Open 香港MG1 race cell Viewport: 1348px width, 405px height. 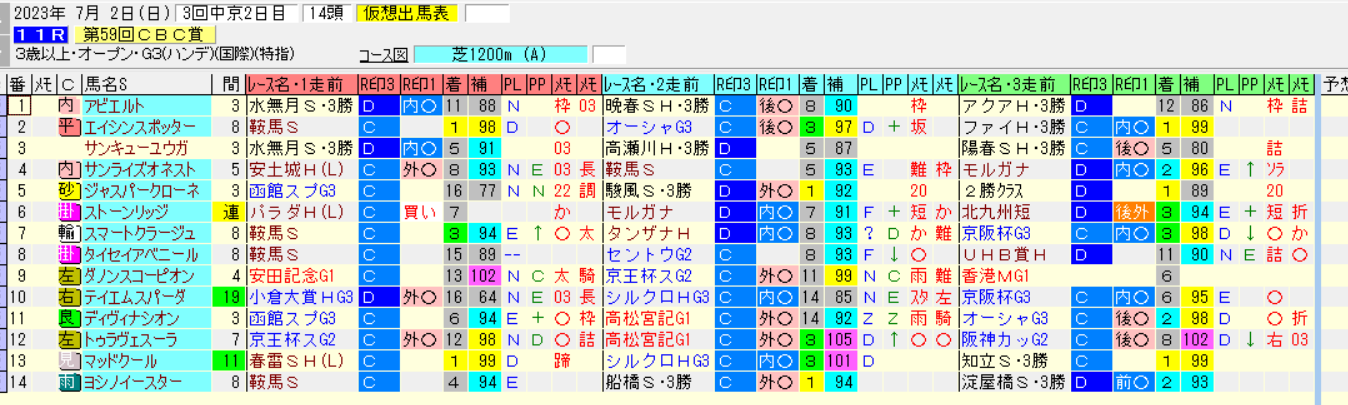tap(1013, 276)
